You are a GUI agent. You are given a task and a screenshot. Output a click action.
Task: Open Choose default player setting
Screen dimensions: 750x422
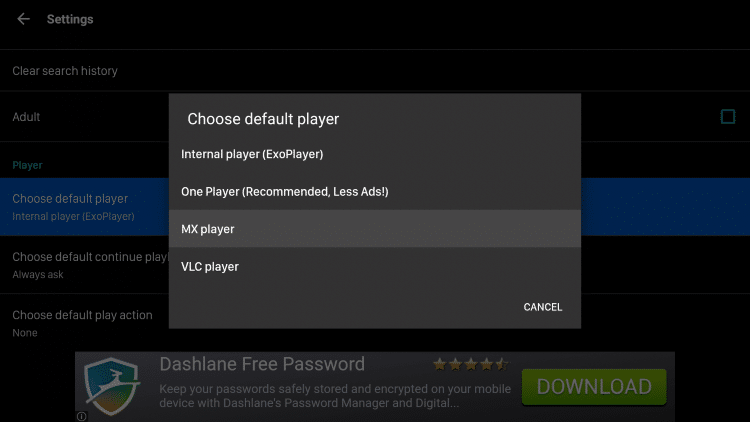pos(84,207)
